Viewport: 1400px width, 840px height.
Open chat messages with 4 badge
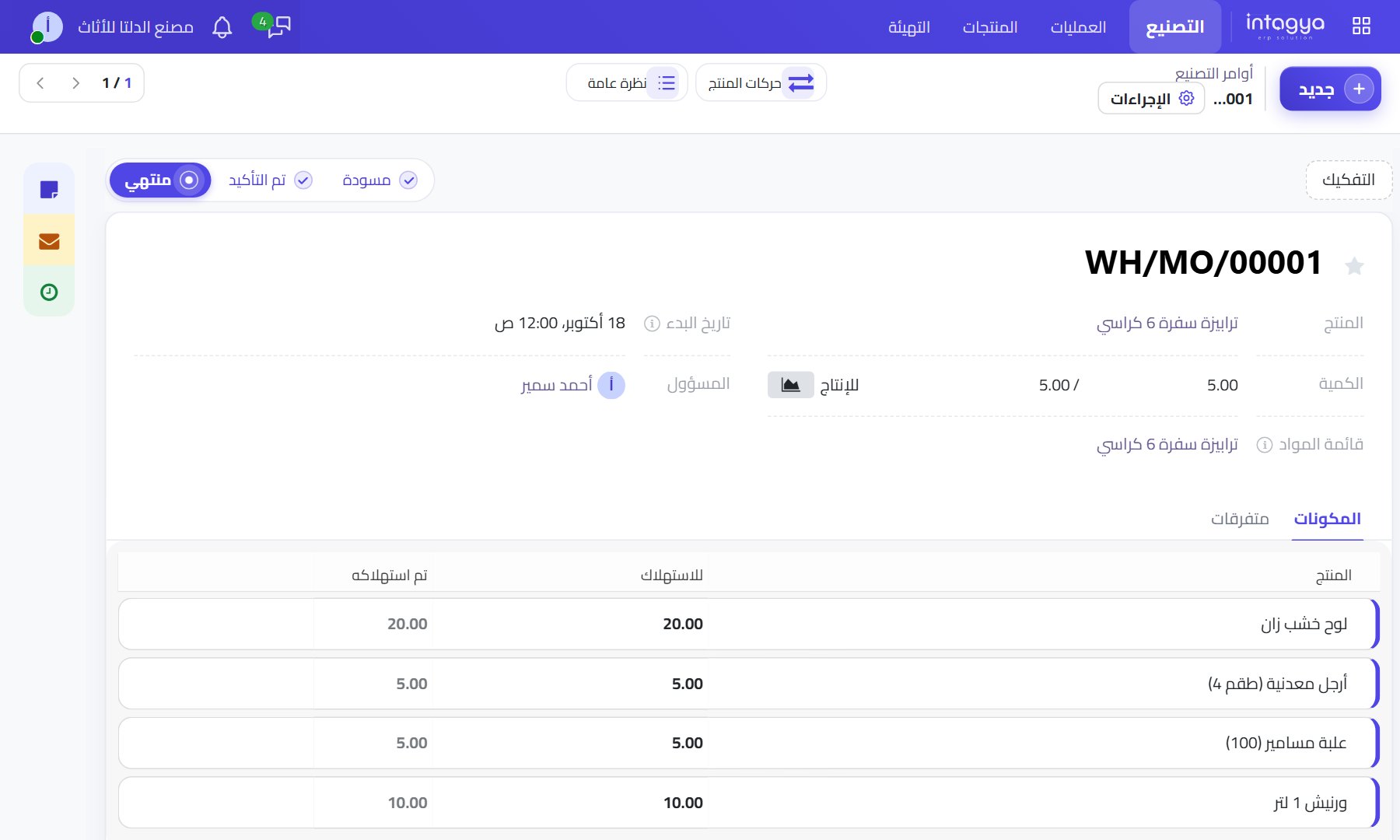pos(273,26)
